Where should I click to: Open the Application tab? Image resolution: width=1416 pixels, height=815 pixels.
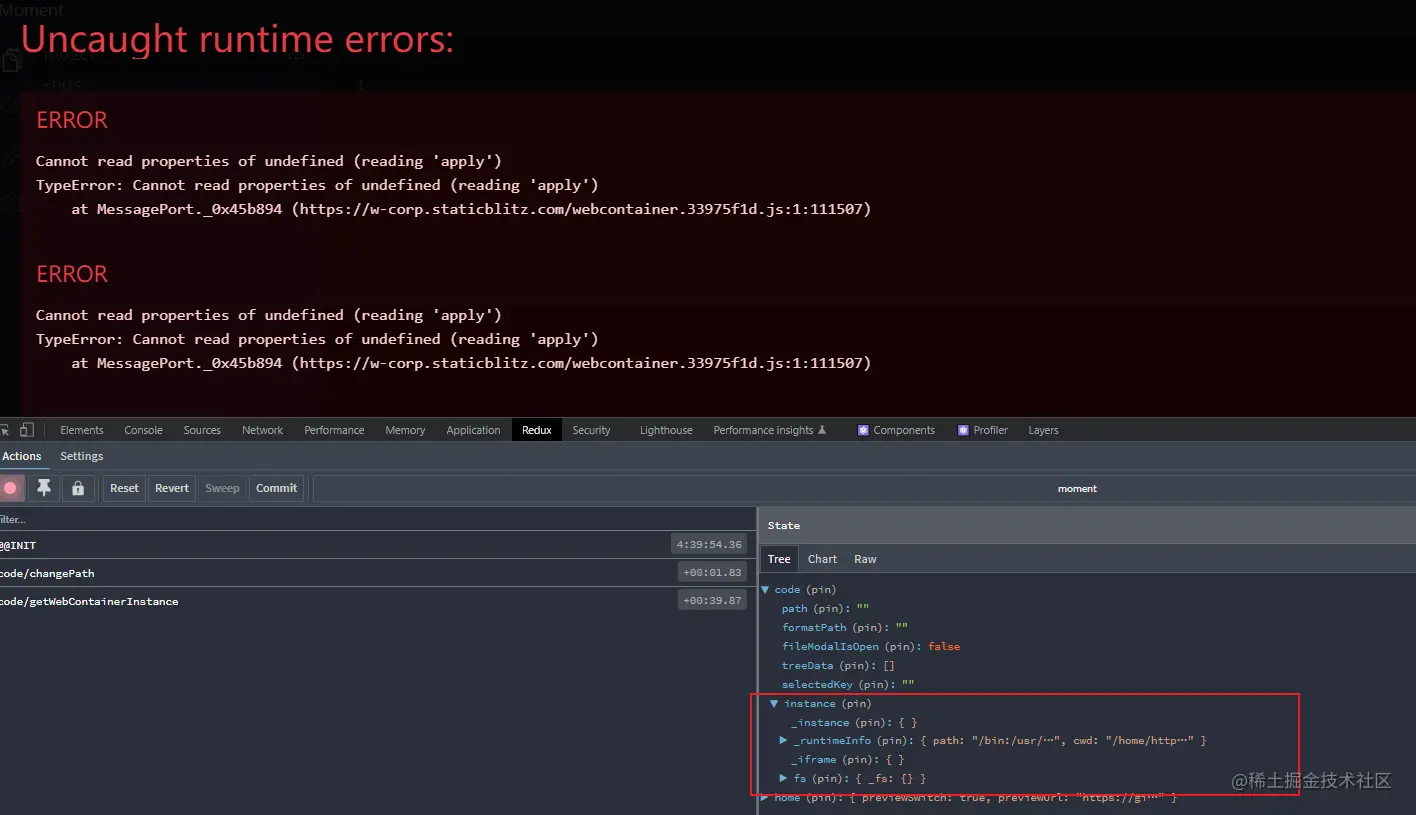[473, 430]
